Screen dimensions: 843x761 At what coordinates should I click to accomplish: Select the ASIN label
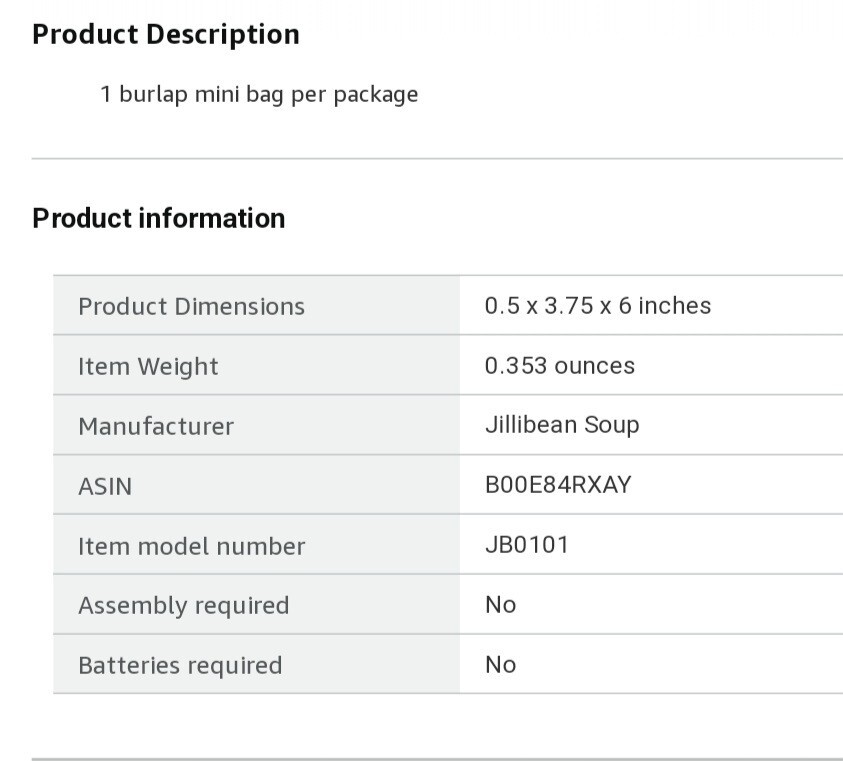click(105, 486)
